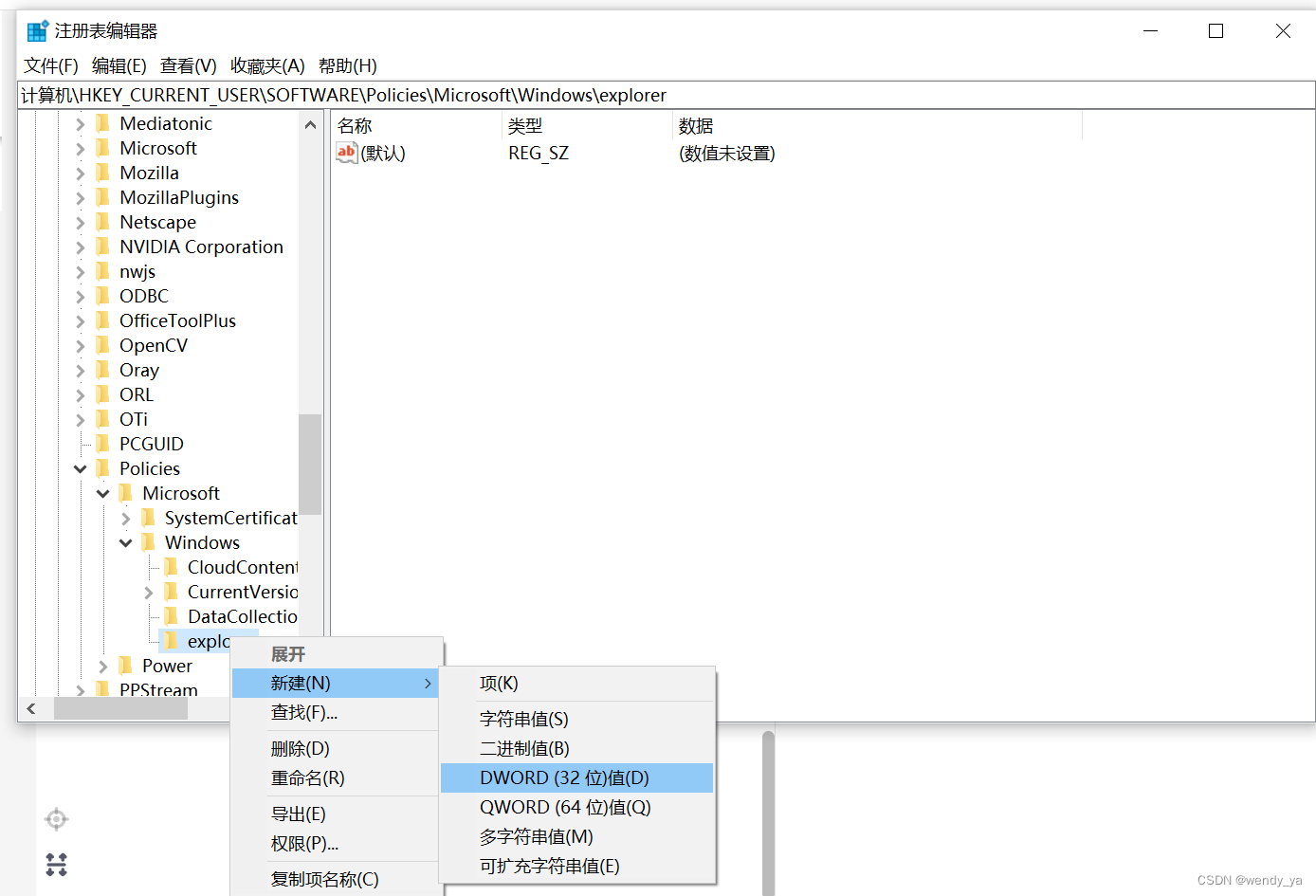1316x896 pixels.
Task: Create new 多字符串值(M) from submenu
Action: coord(577,837)
